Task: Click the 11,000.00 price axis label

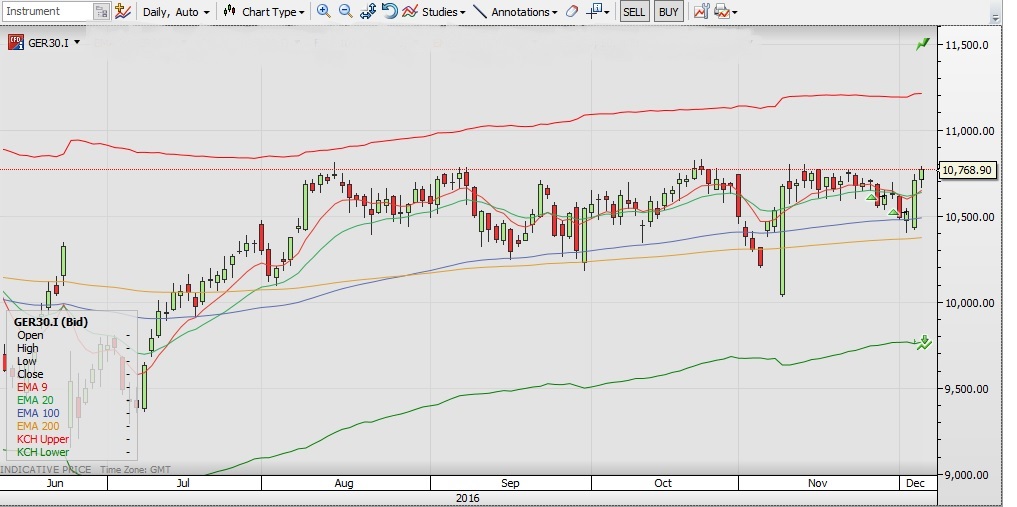Action: coord(970,131)
